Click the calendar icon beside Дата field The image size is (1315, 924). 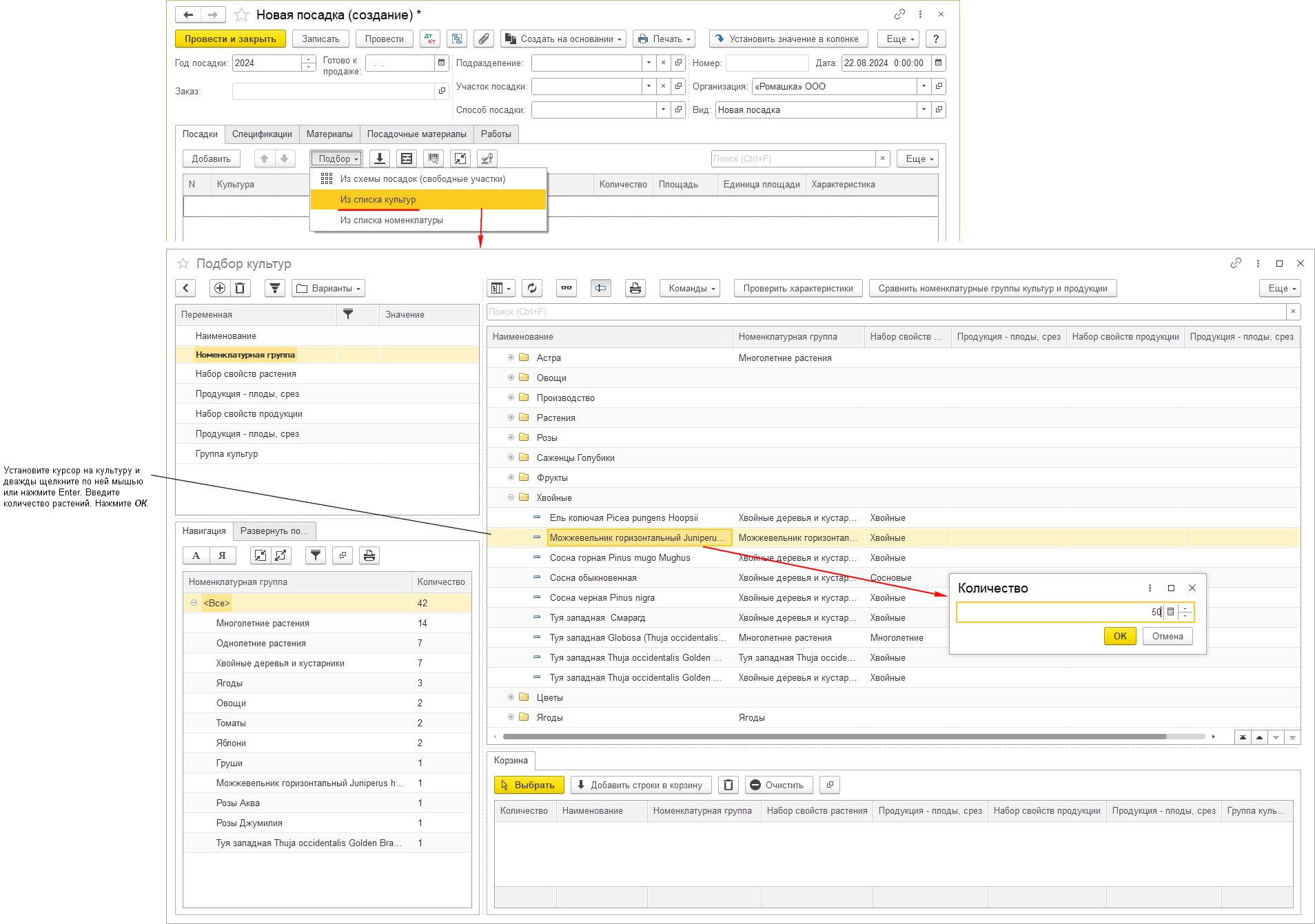pos(938,63)
